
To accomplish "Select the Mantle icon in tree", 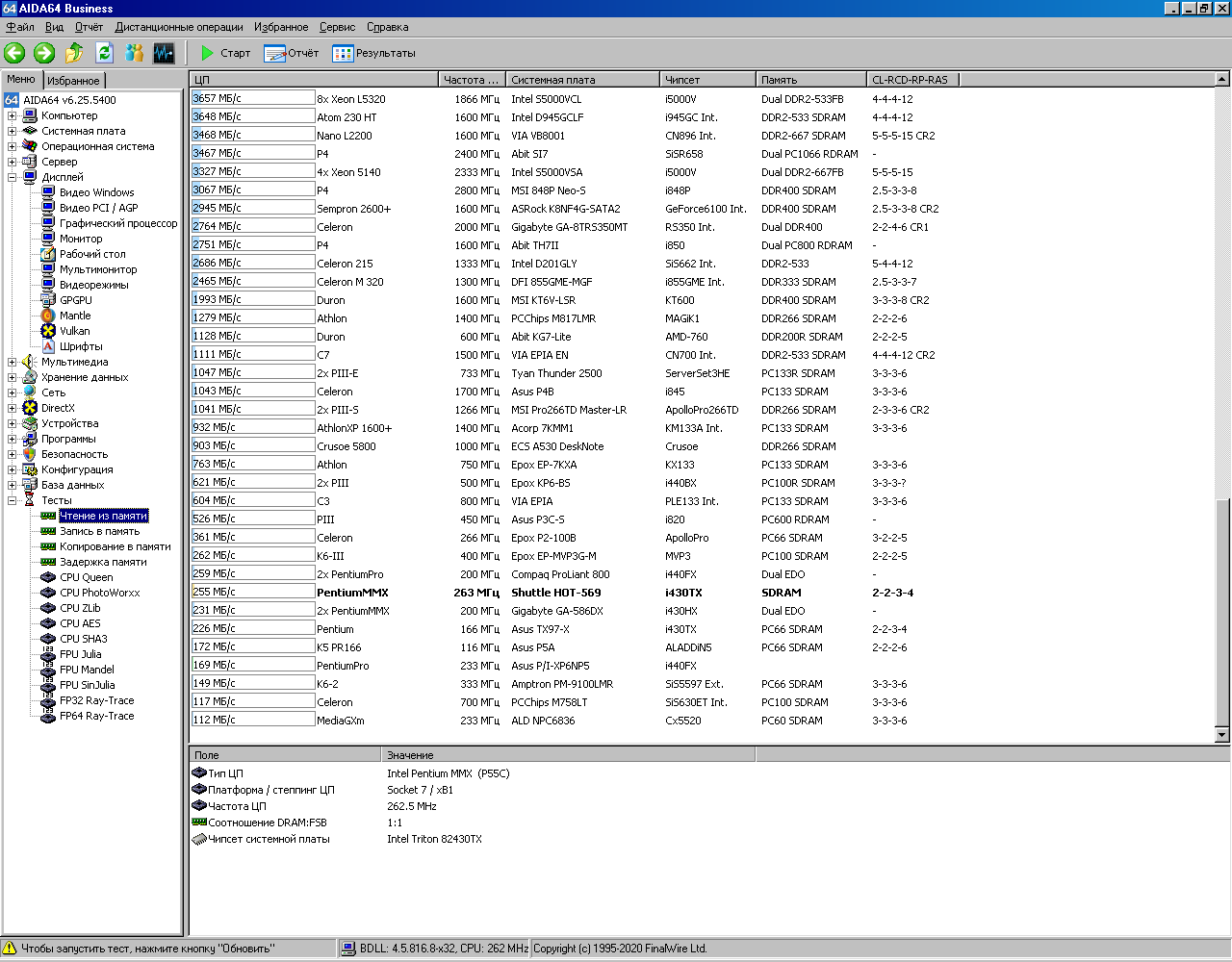I will [48, 316].
